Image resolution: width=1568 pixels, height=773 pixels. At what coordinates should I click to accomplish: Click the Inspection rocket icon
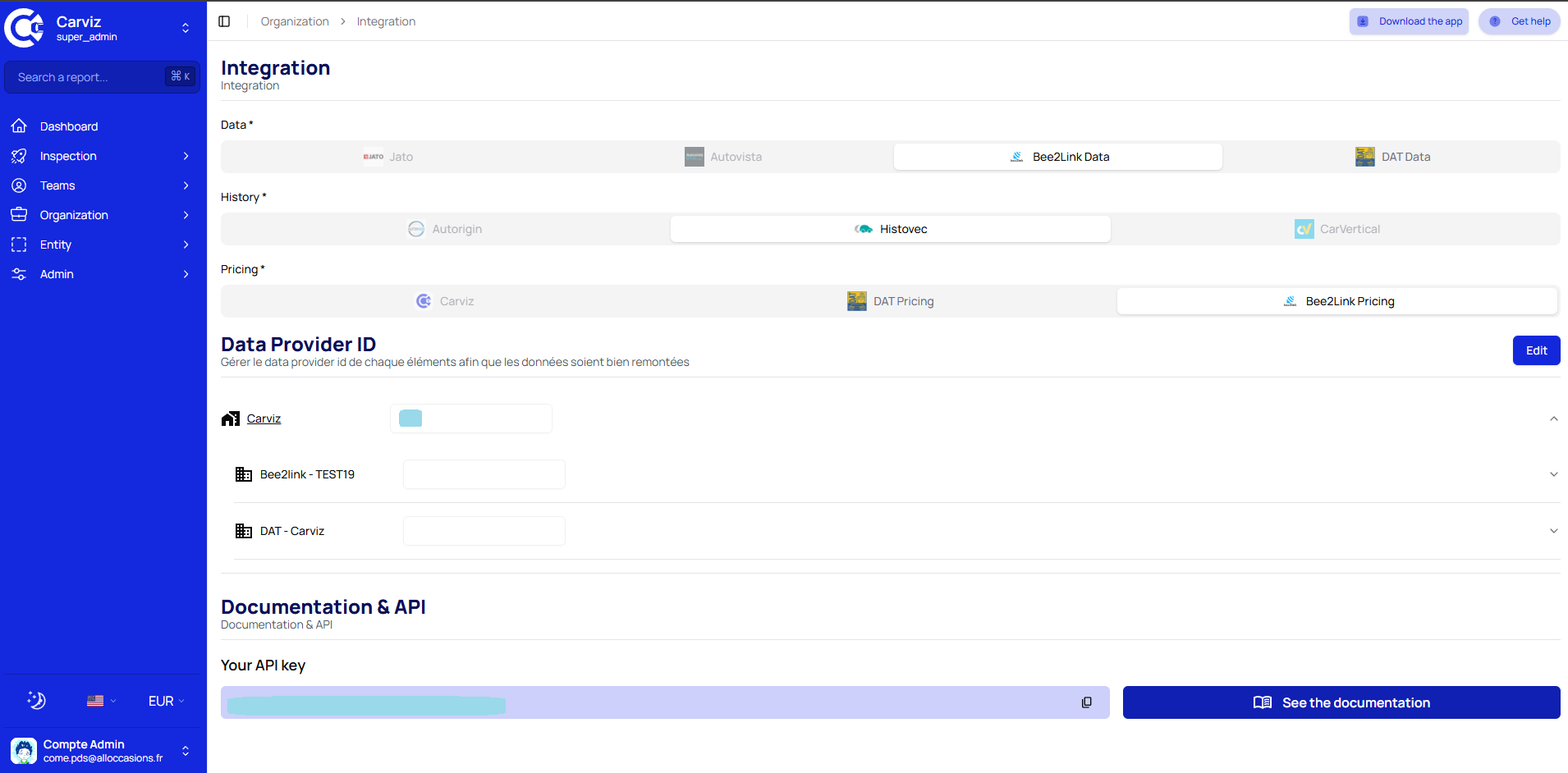(19, 156)
